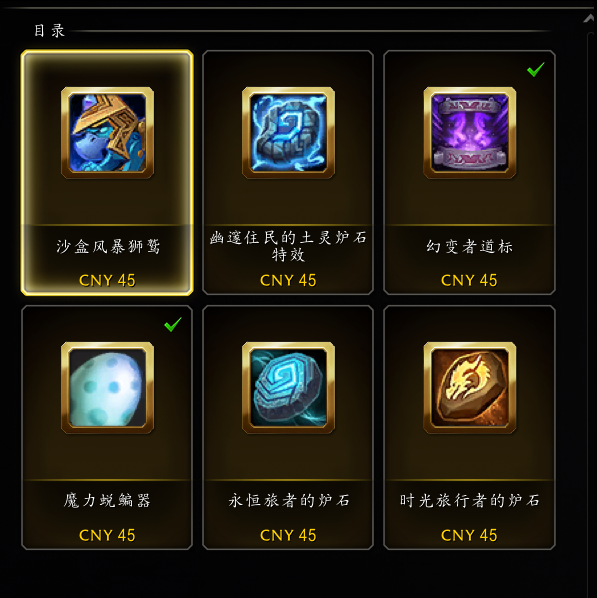Click the 沙盒风暴狮鹫 mount icon

(x=107, y=132)
